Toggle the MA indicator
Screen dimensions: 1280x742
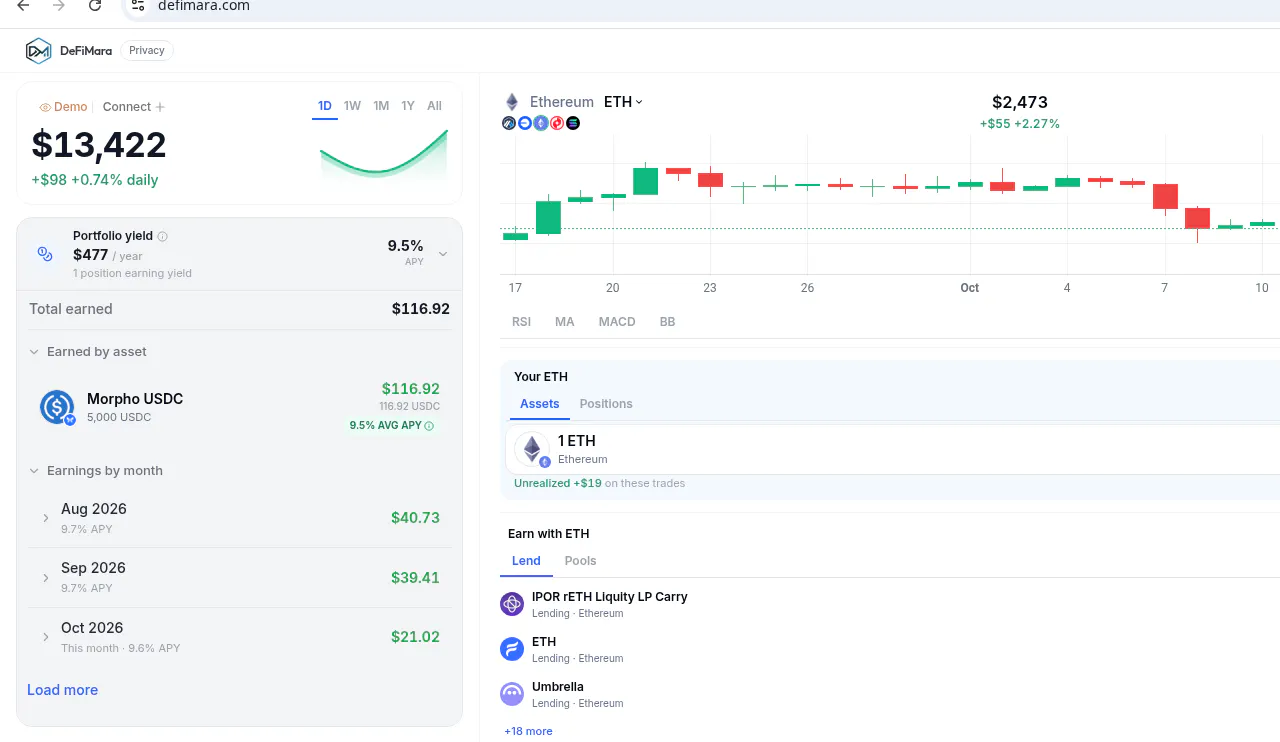tap(565, 322)
